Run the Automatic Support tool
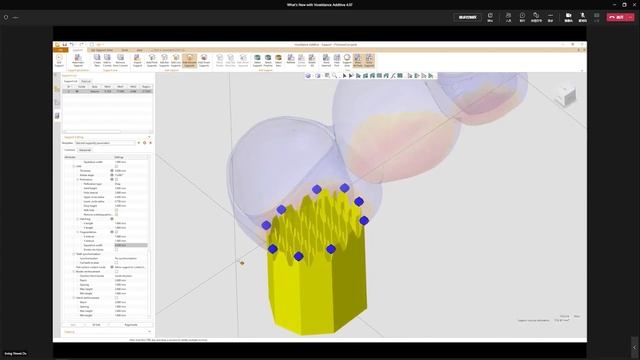640x360 pixels. [x=78, y=60]
